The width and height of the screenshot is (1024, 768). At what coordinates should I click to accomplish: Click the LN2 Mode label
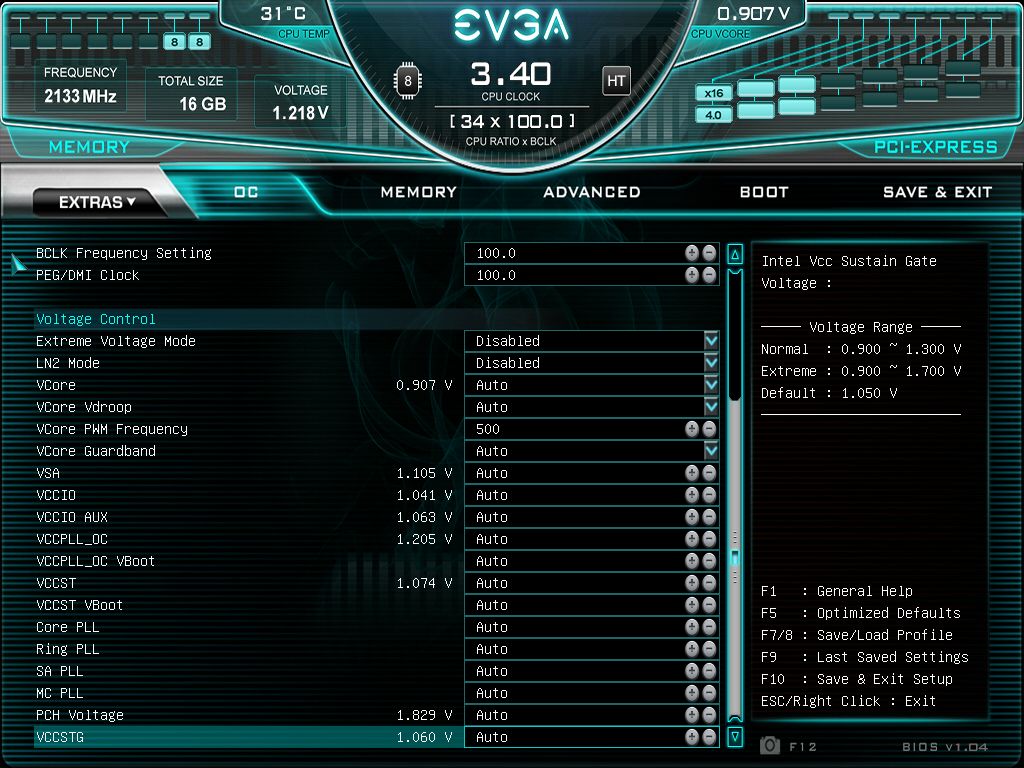(x=68, y=363)
